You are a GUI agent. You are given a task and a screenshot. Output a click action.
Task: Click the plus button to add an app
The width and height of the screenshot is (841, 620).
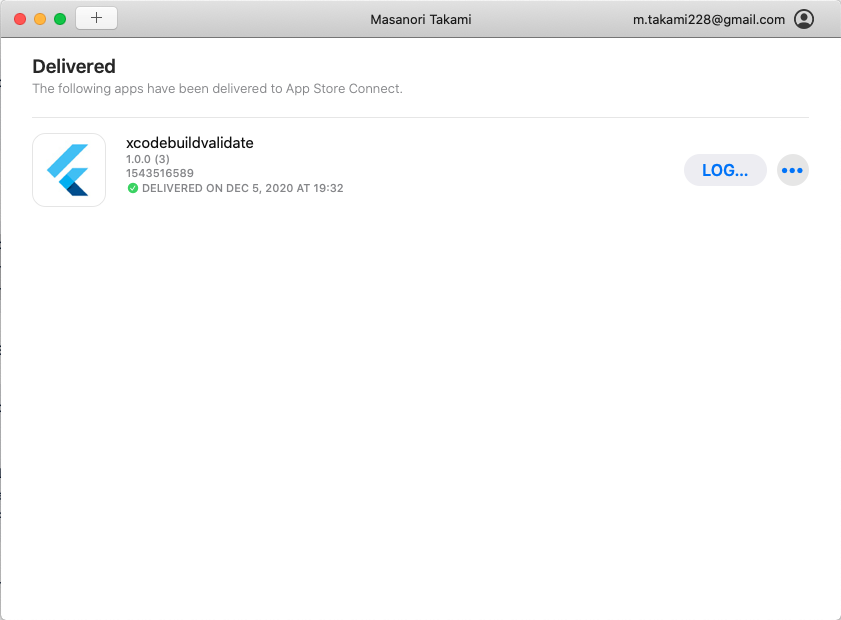tap(97, 18)
